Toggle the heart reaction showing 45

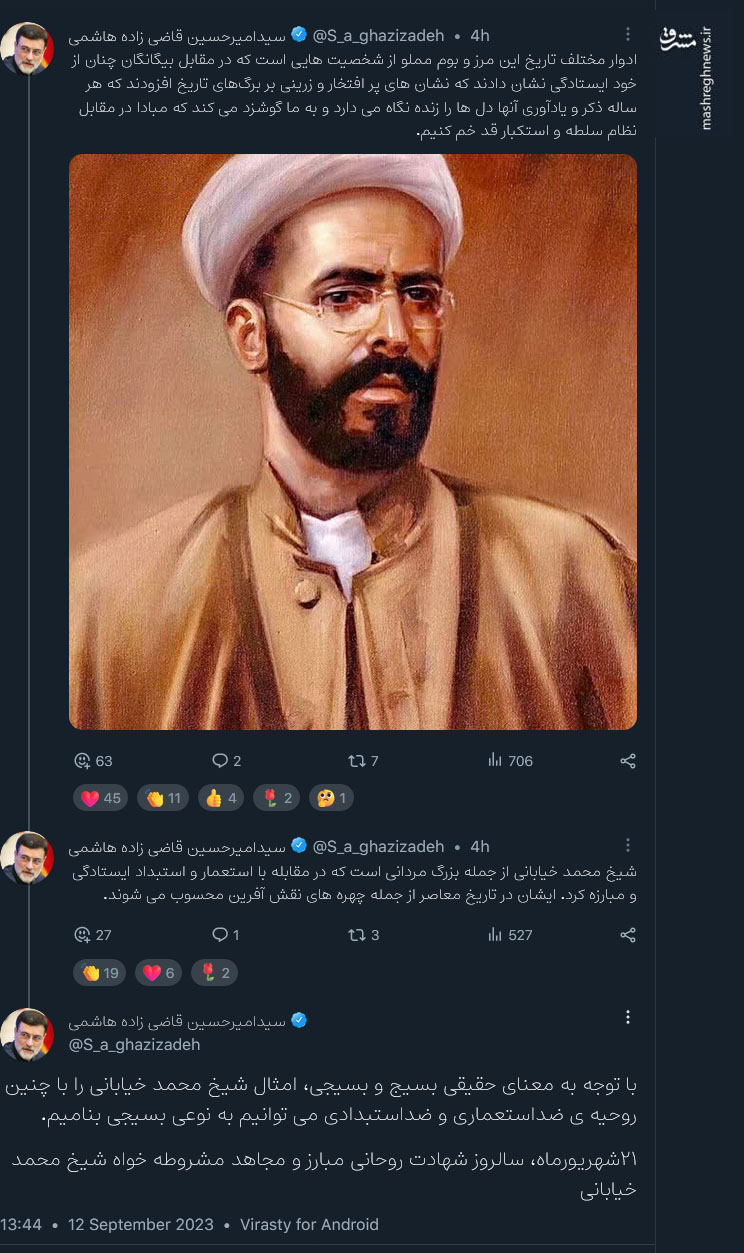100,797
